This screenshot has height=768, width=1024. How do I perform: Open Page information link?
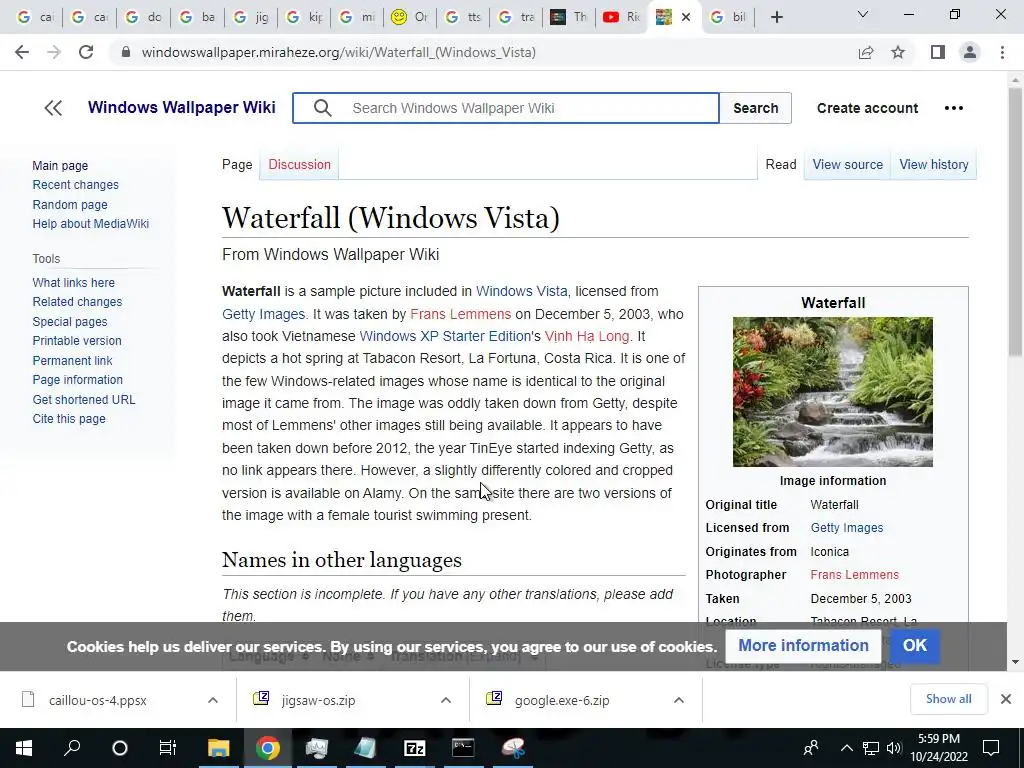78,379
